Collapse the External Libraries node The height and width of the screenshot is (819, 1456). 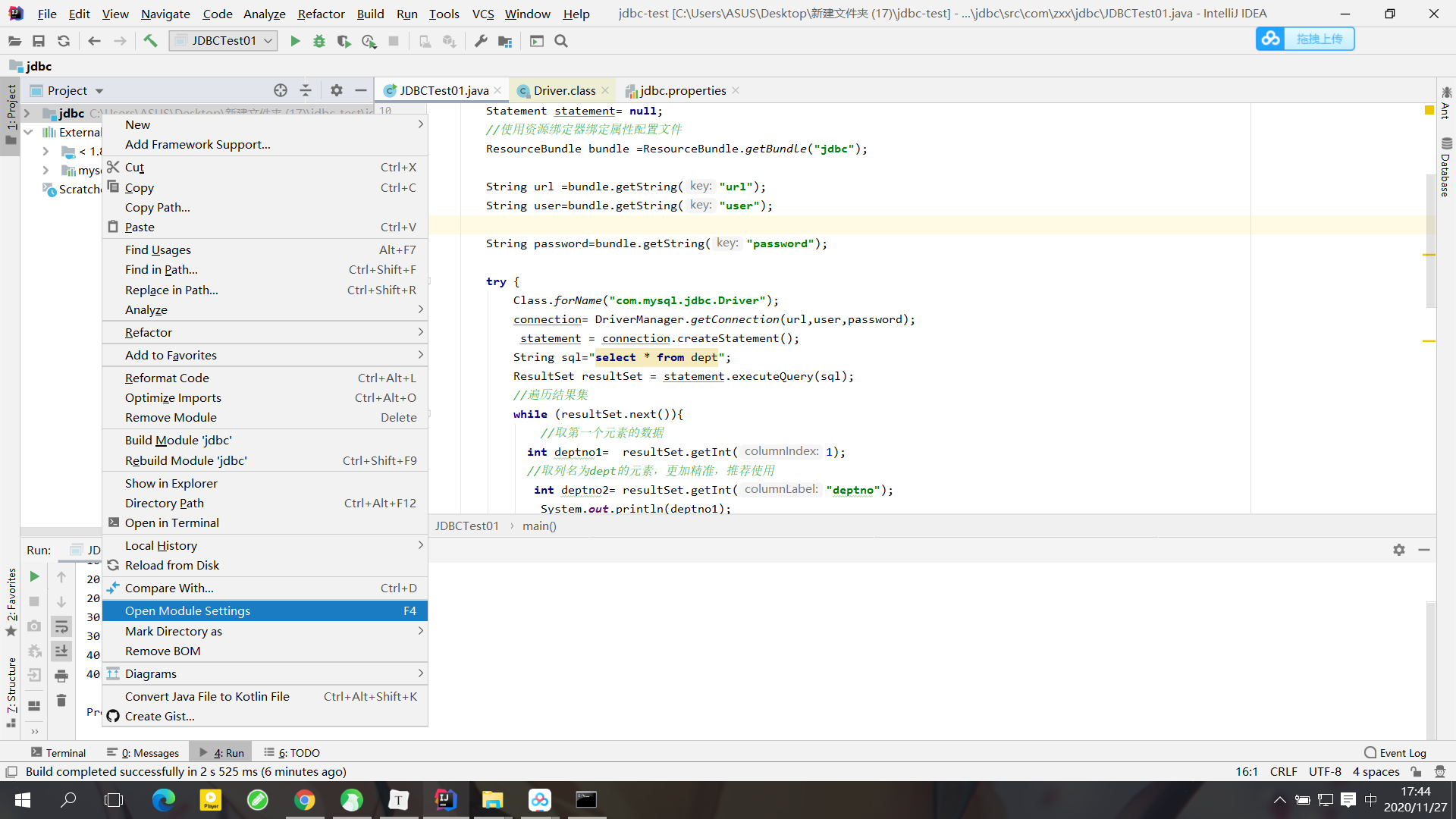(28, 132)
